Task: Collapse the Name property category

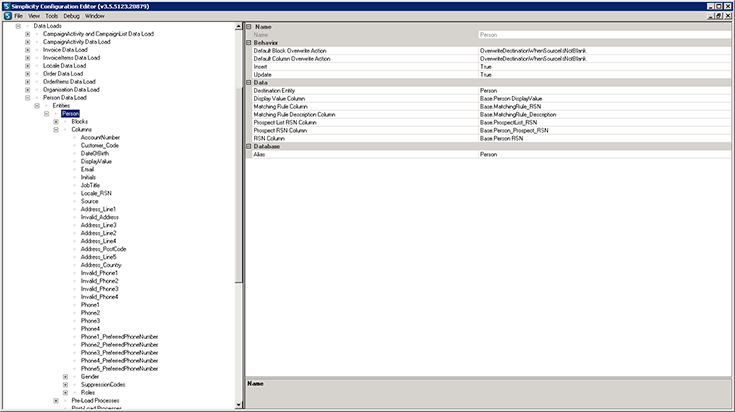Action: tap(249, 27)
